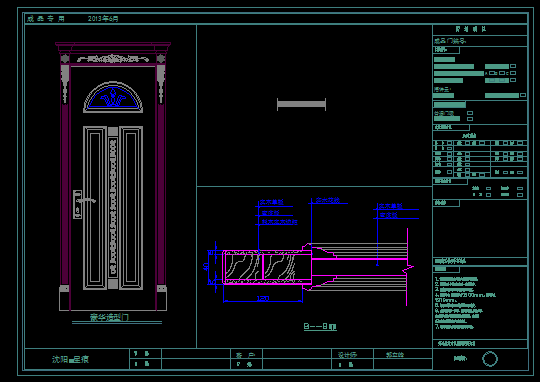The width and height of the screenshot is (540, 382).
Task: Select the carved ornament on the door lintel
Action: coord(113,59)
